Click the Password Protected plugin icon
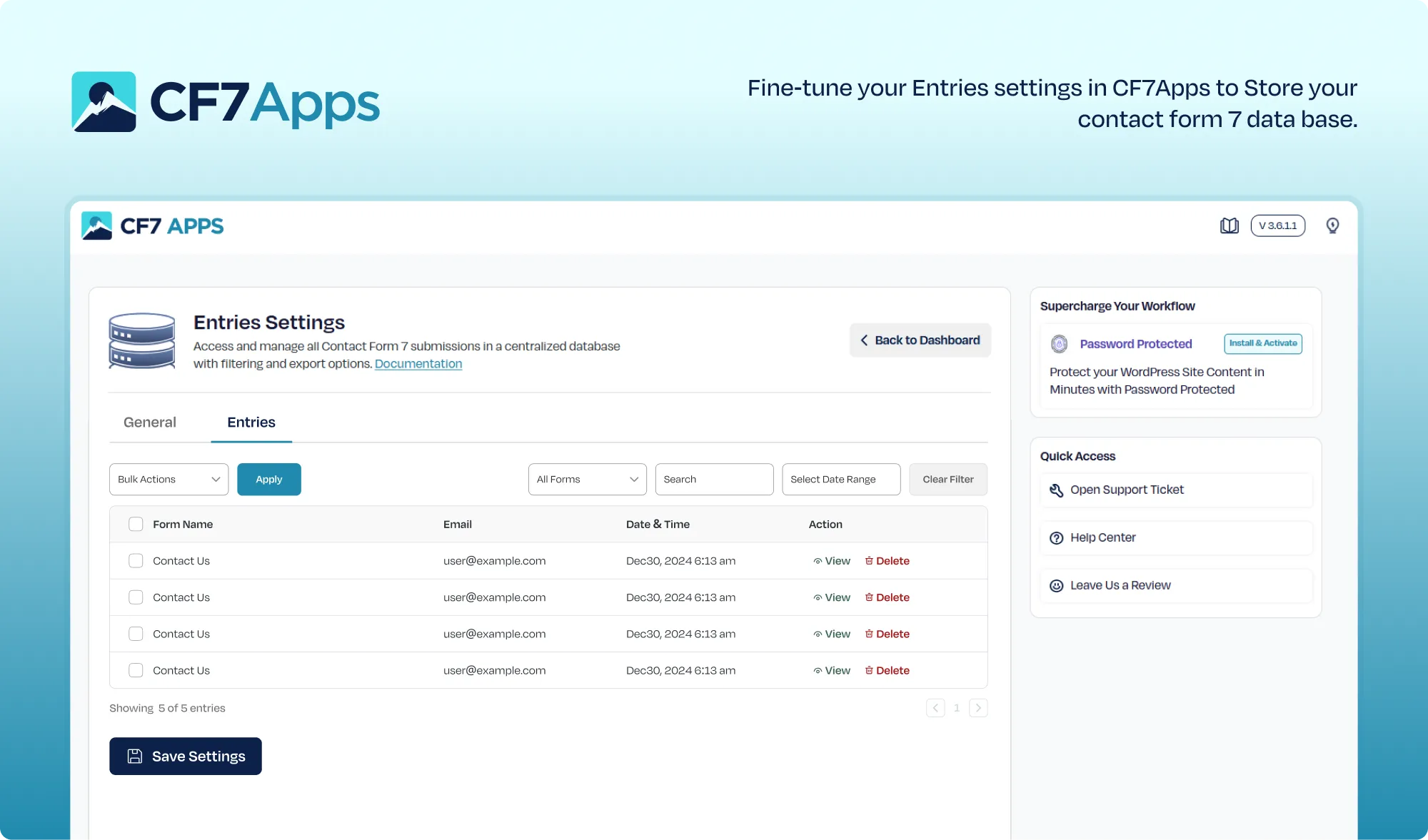This screenshot has height=840, width=1428. tap(1059, 344)
